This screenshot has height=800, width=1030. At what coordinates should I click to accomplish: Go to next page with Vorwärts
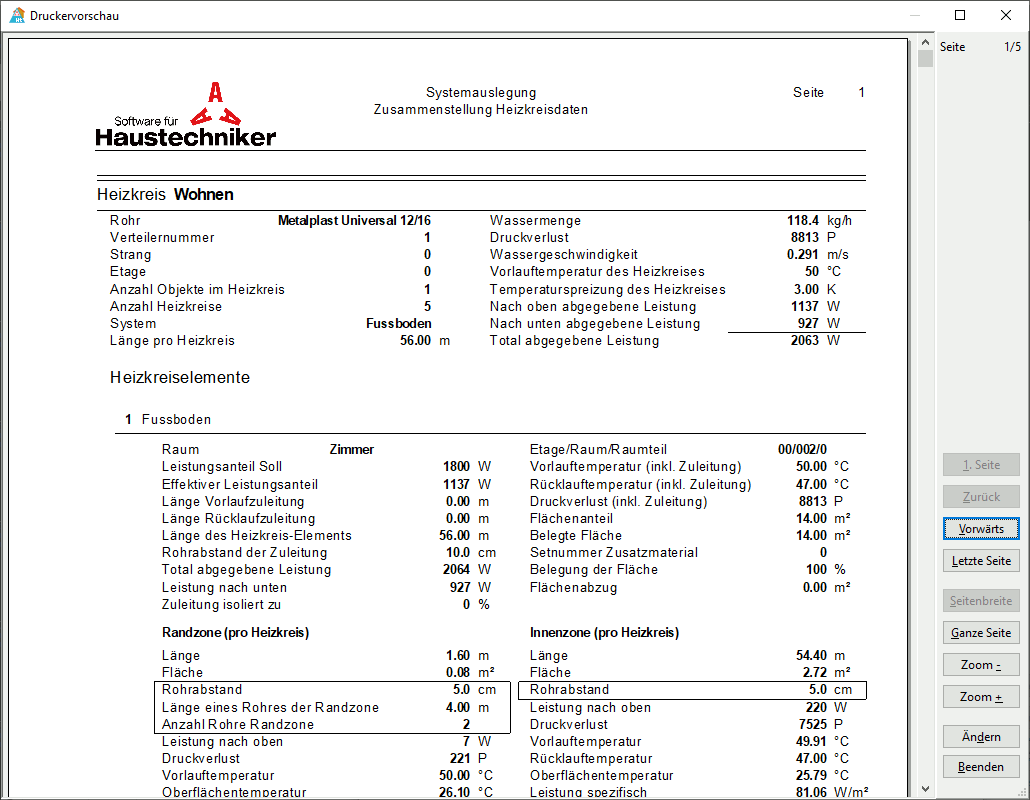point(981,528)
